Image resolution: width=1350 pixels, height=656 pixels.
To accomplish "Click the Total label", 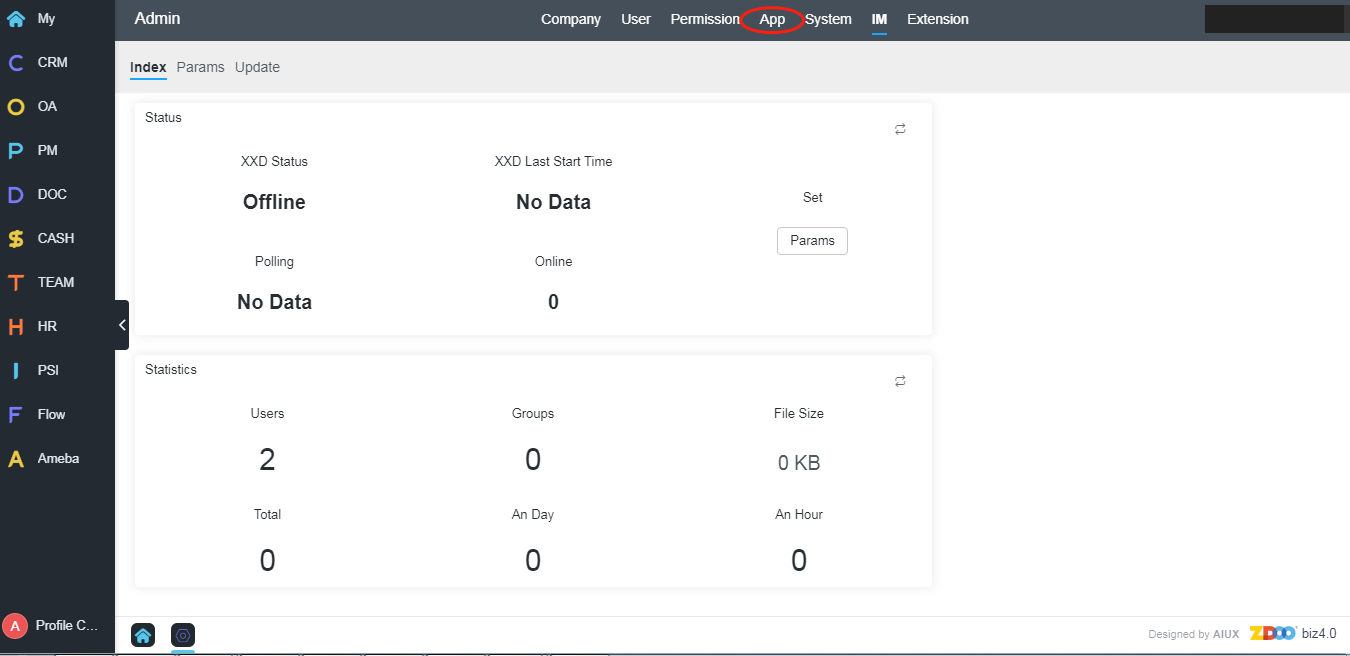I will pos(267,514).
